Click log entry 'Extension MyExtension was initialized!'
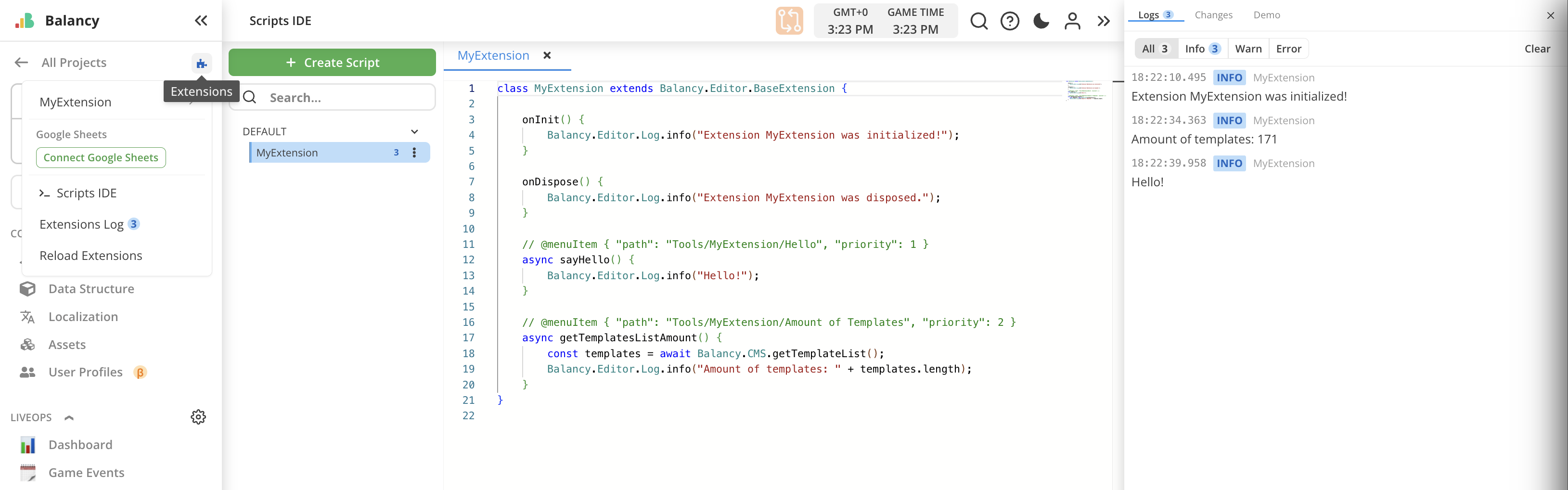This screenshot has width=1568, height=490. 1239,96
